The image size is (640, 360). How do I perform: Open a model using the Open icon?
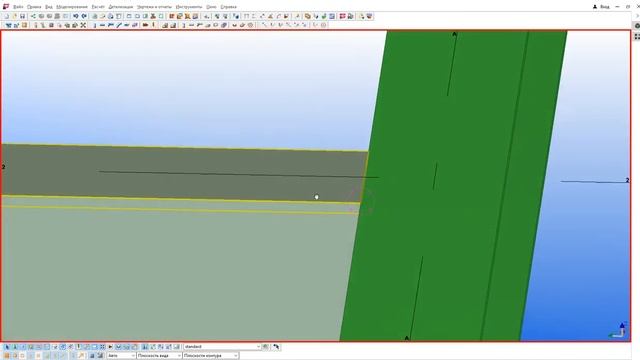[x=15, y=16]
